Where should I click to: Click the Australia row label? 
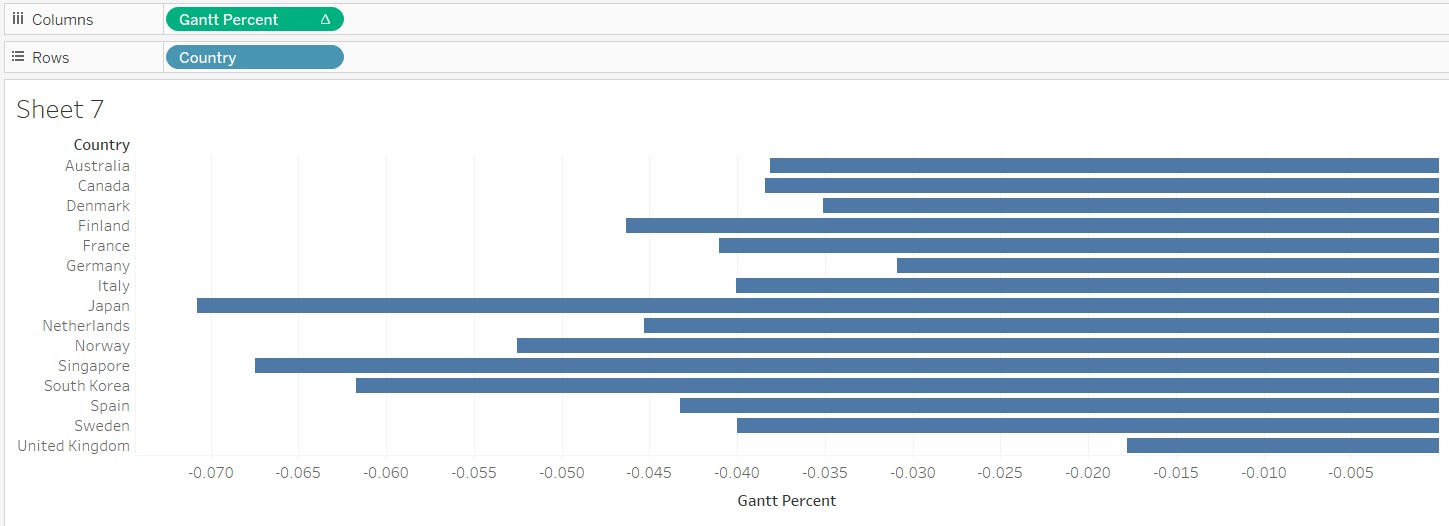[97, 166]
